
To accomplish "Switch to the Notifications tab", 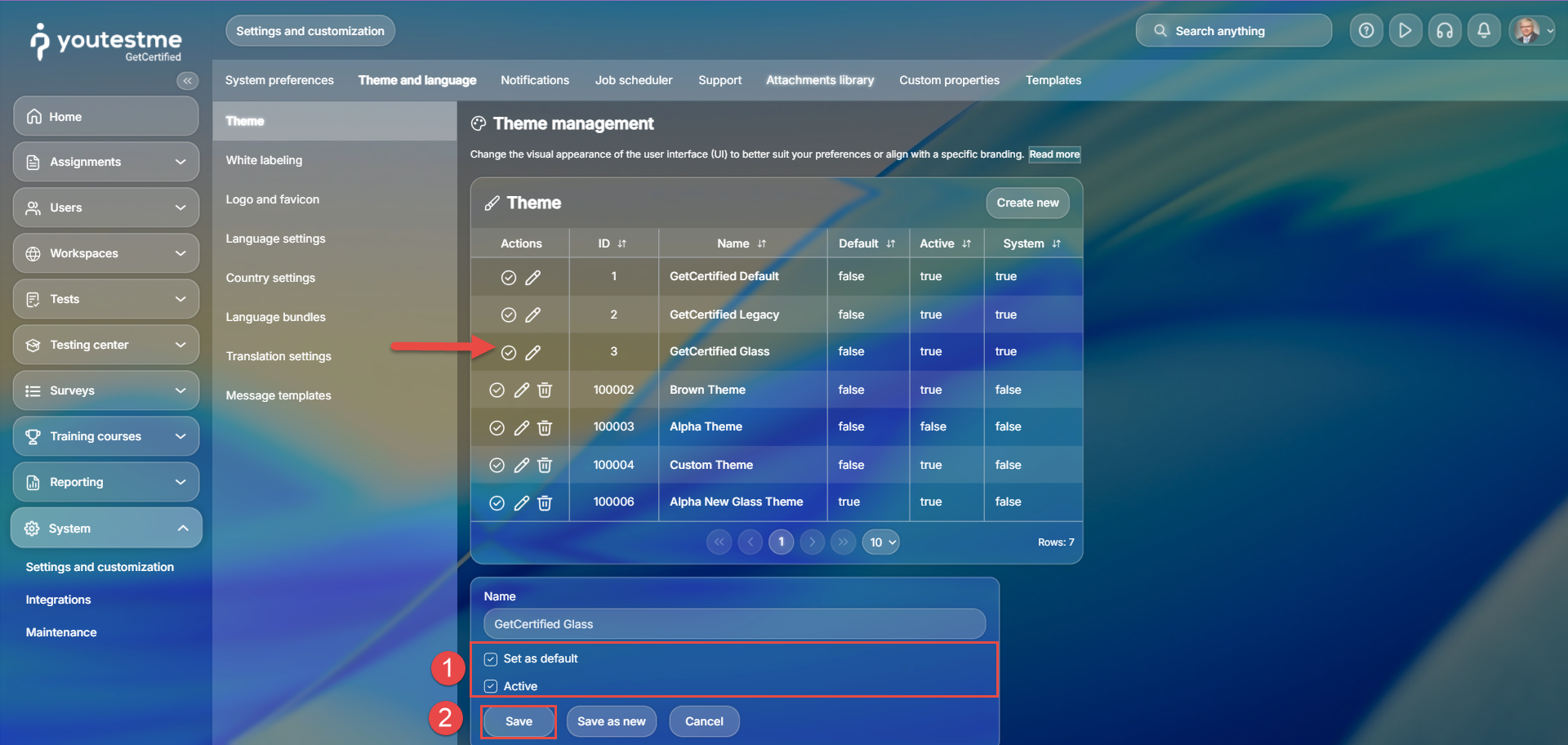I will point(534,80).
